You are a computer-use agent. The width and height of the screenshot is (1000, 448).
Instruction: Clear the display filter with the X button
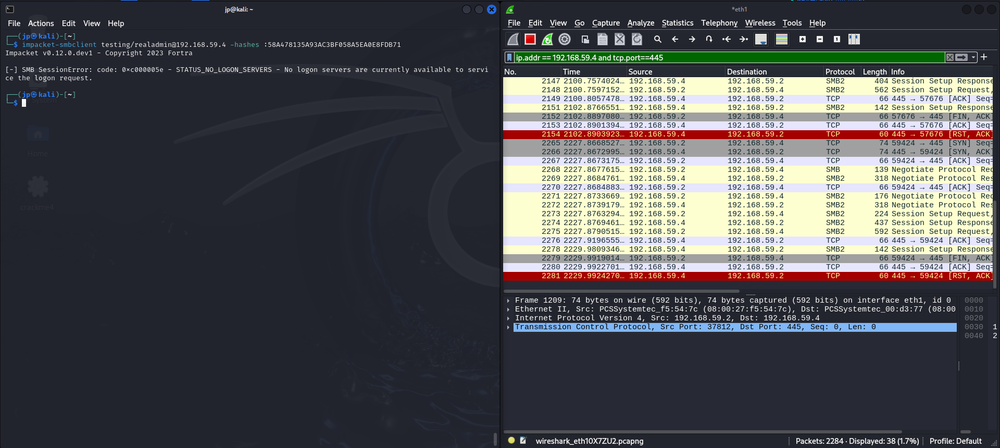(x=950, y=57)
